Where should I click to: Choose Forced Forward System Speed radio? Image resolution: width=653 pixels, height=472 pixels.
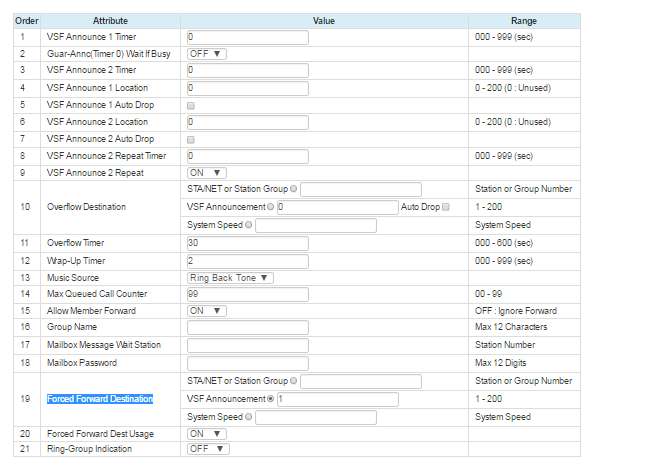249,417
